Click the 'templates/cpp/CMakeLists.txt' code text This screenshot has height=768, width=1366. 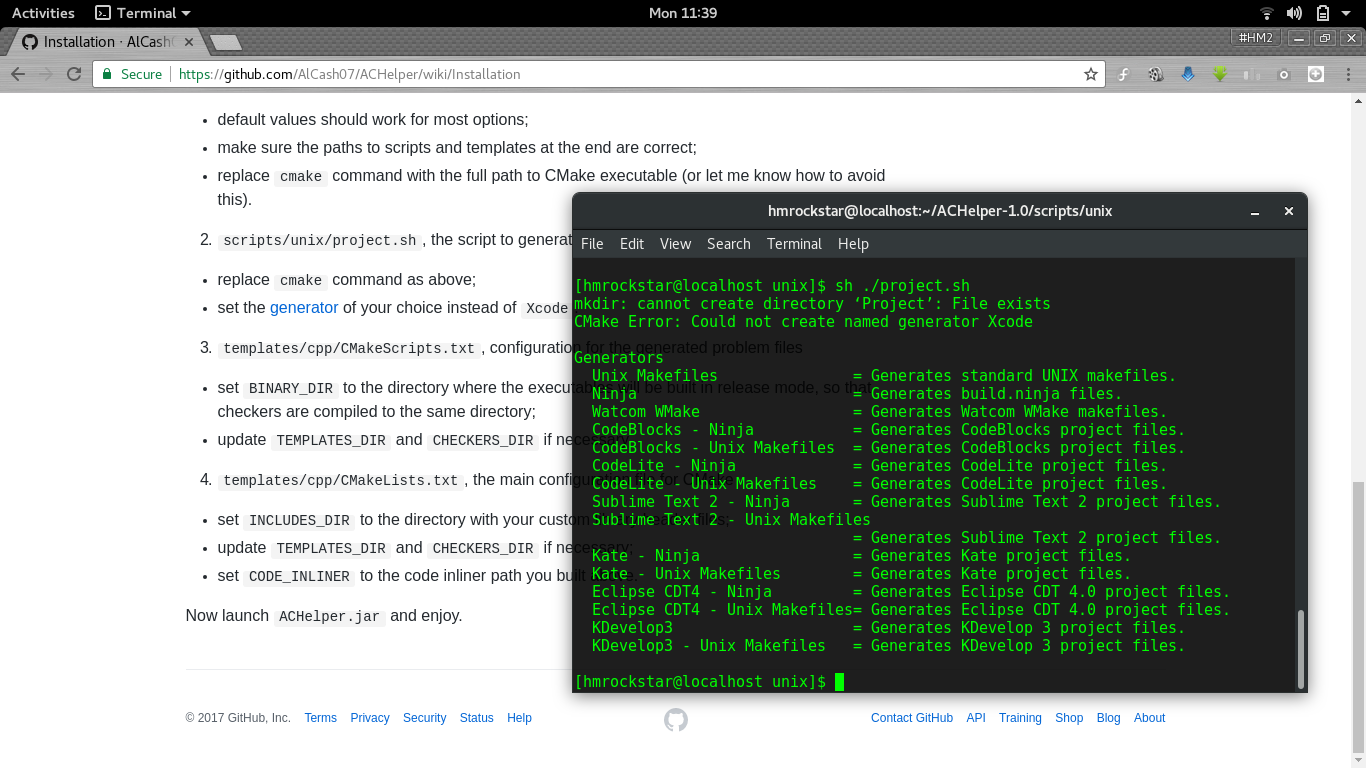point(340,480)
